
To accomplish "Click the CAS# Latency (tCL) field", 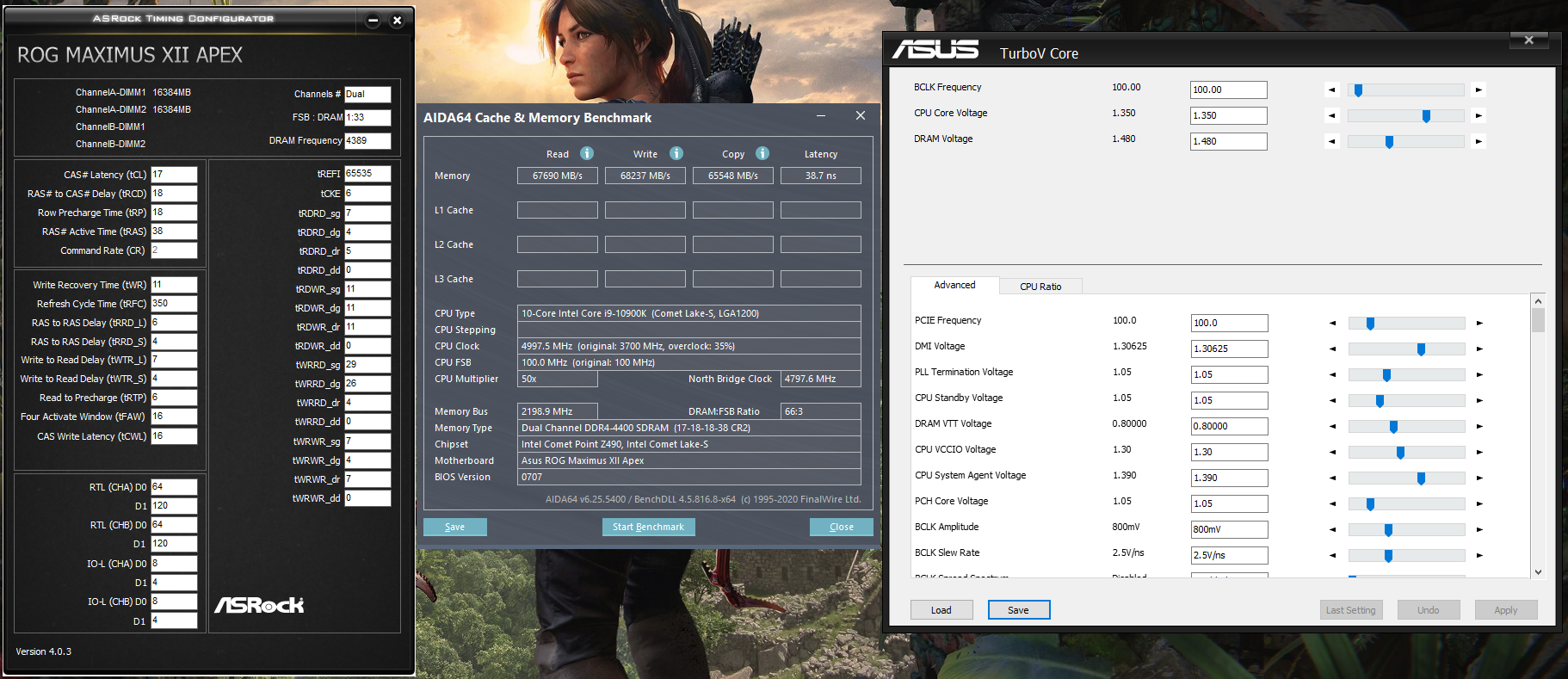I will pos(174,175).
